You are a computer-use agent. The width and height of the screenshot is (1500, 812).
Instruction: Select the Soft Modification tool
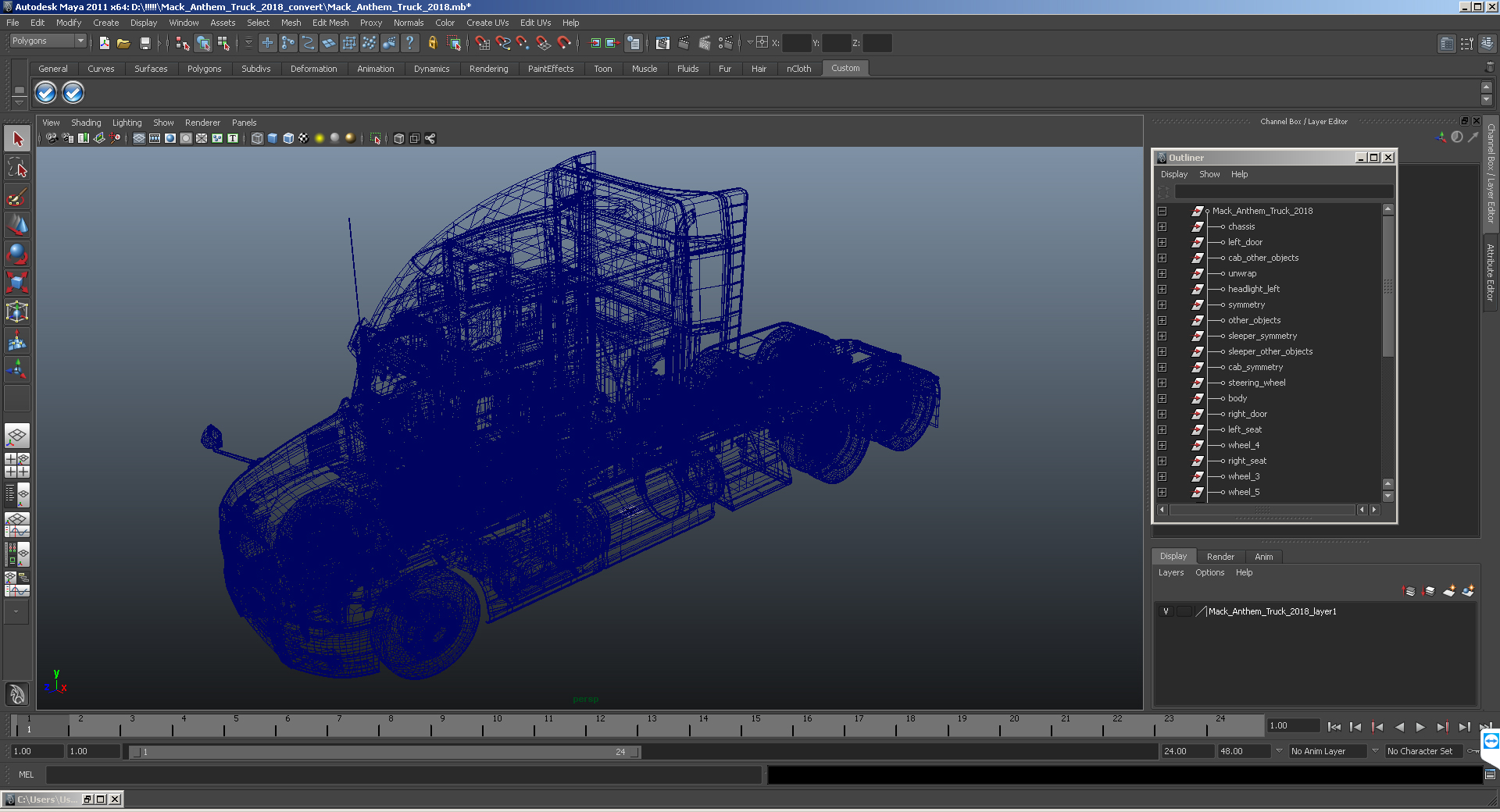[x=17, y=340]
